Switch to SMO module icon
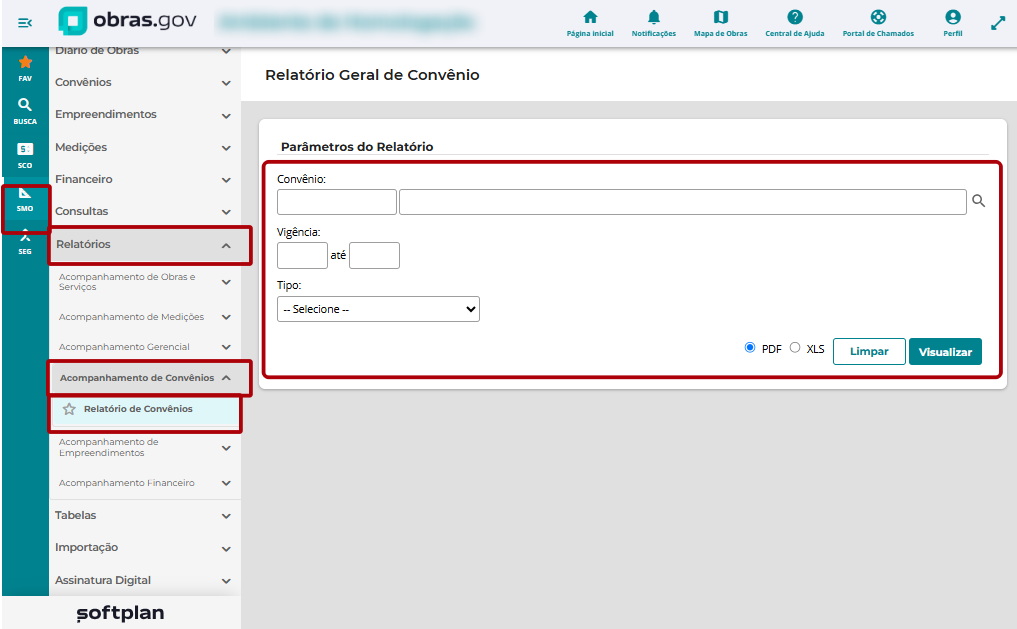The height and width of the screenshot is (629, 1017). click(25, 200)
